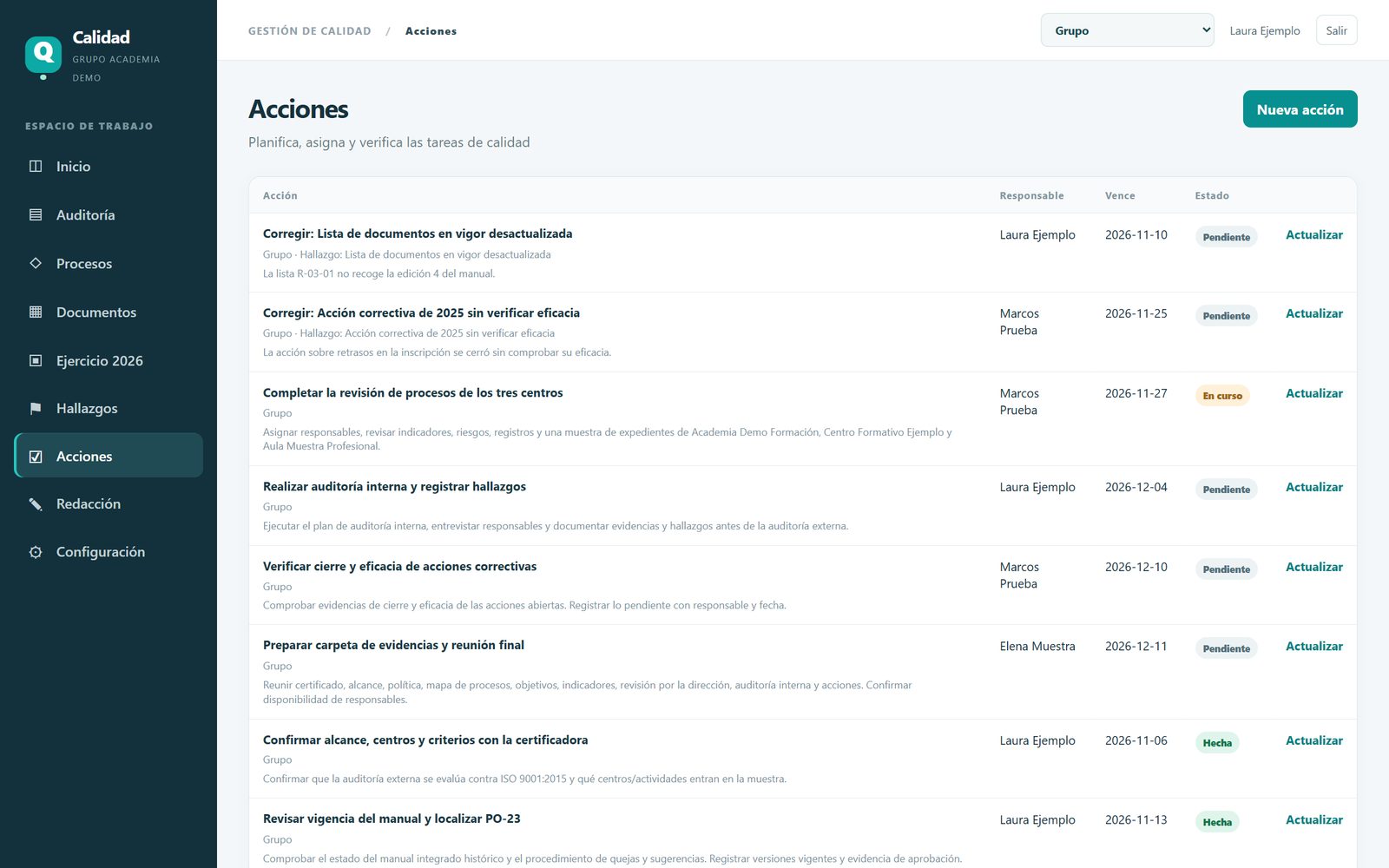Click the Auditoría sidebar icon
Screen dimensions: 1389x868
point(36,214)
